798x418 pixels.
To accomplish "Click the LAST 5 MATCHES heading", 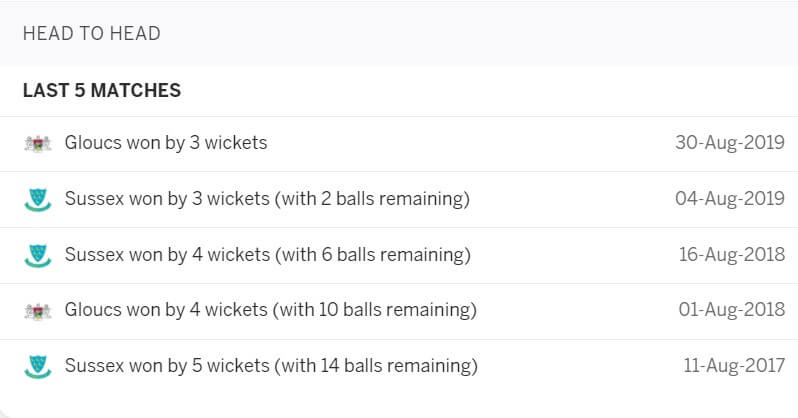I will click(x=102, y=91).
